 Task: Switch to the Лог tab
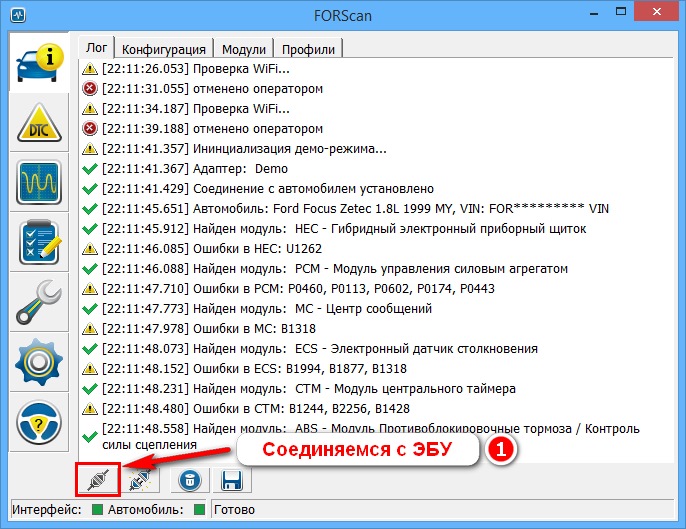pos(96,47)
